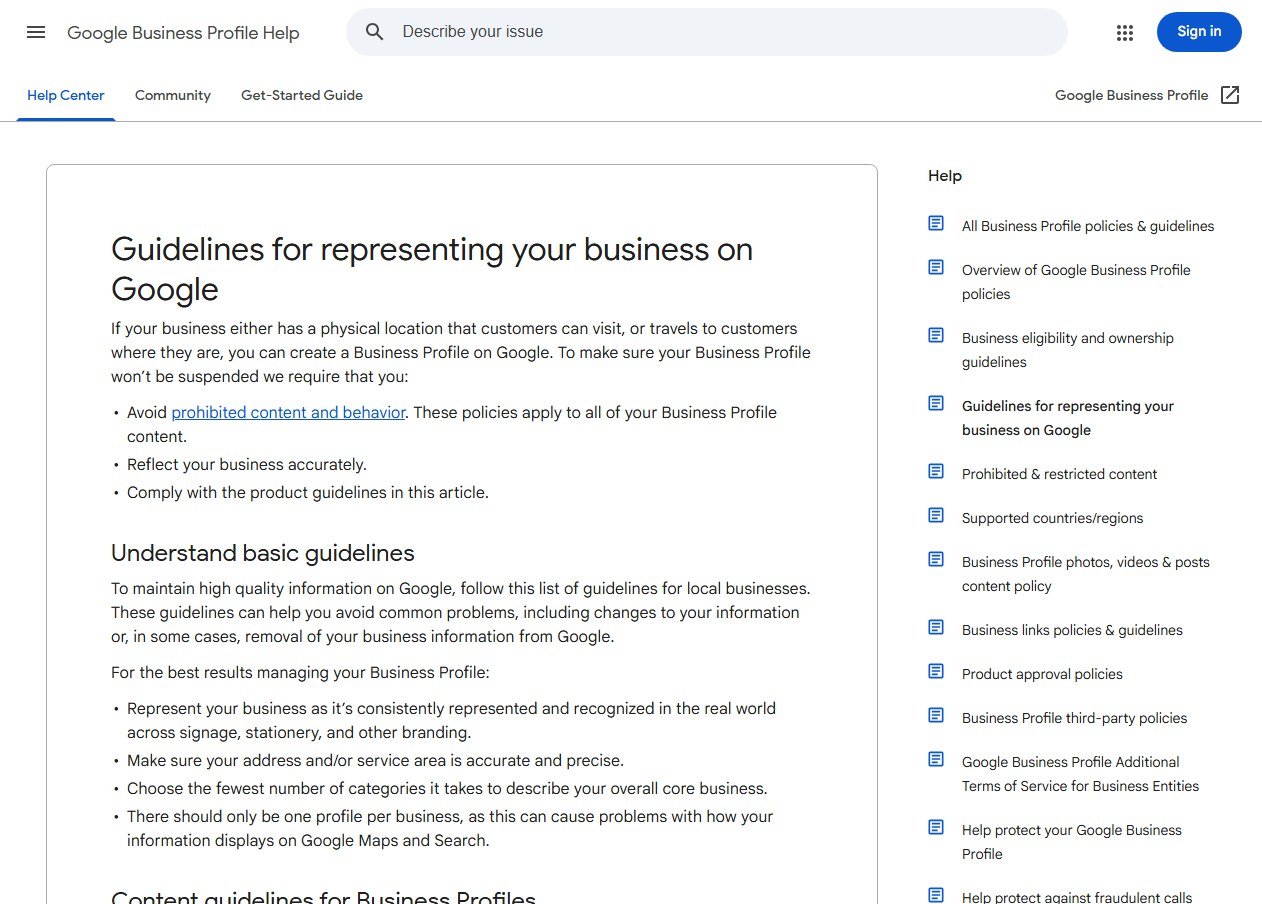
Task: Click the bullet about choosing fewest categories
Action: pyautogui.click(x=447, y=788)
